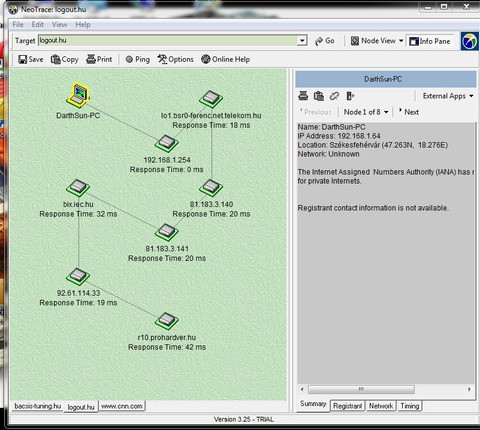The image size is (480, 430).
Task: Switch to the logout.hu trace tab
Action: pyautogui.click(x=81, y=407)
